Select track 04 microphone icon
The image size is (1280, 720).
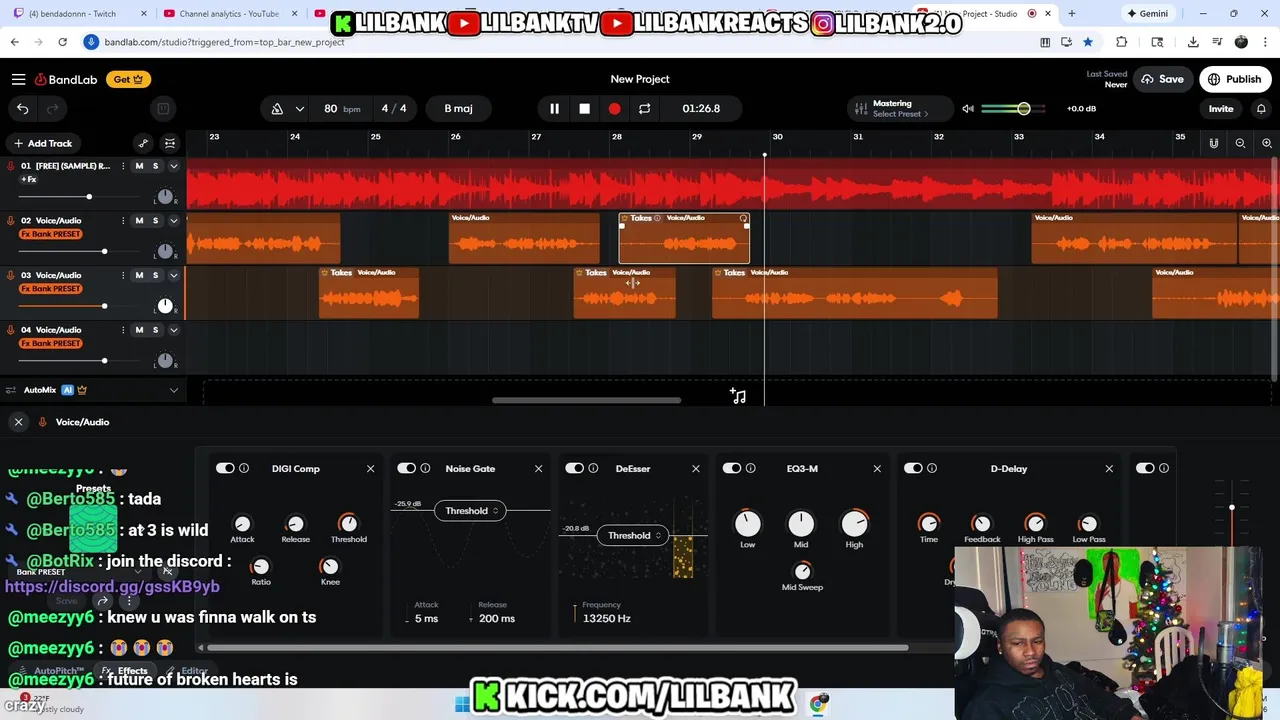(11, 330)
